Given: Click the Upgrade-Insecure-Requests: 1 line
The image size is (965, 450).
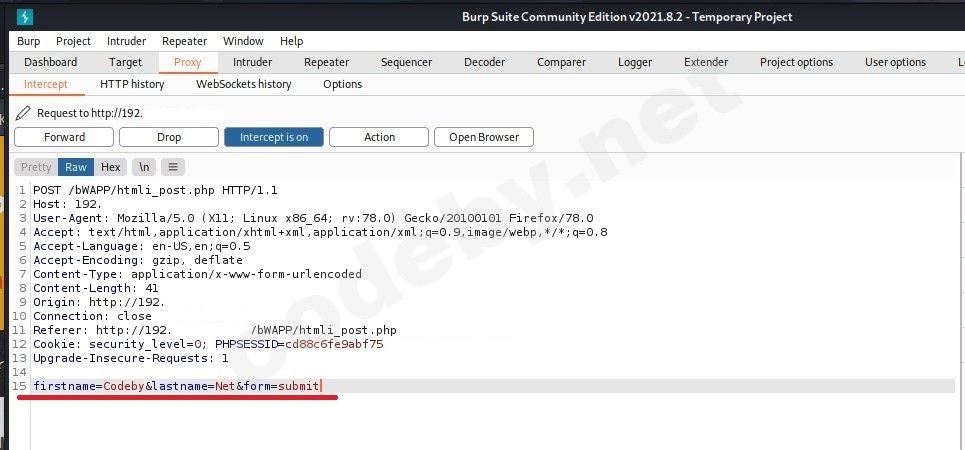Looking at the screenshot, I should pyautogui.click(x=130, y=358).
